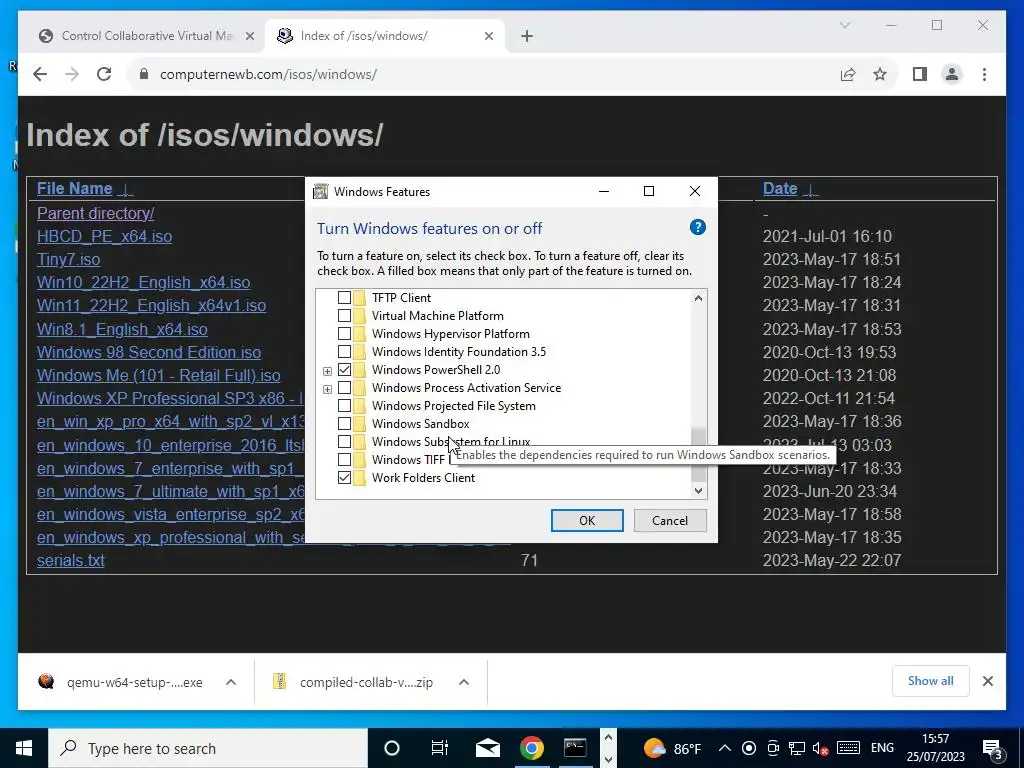Check Windows Identity Foundation 3.5 box
1024x768 pixels.
coord(344,351)
